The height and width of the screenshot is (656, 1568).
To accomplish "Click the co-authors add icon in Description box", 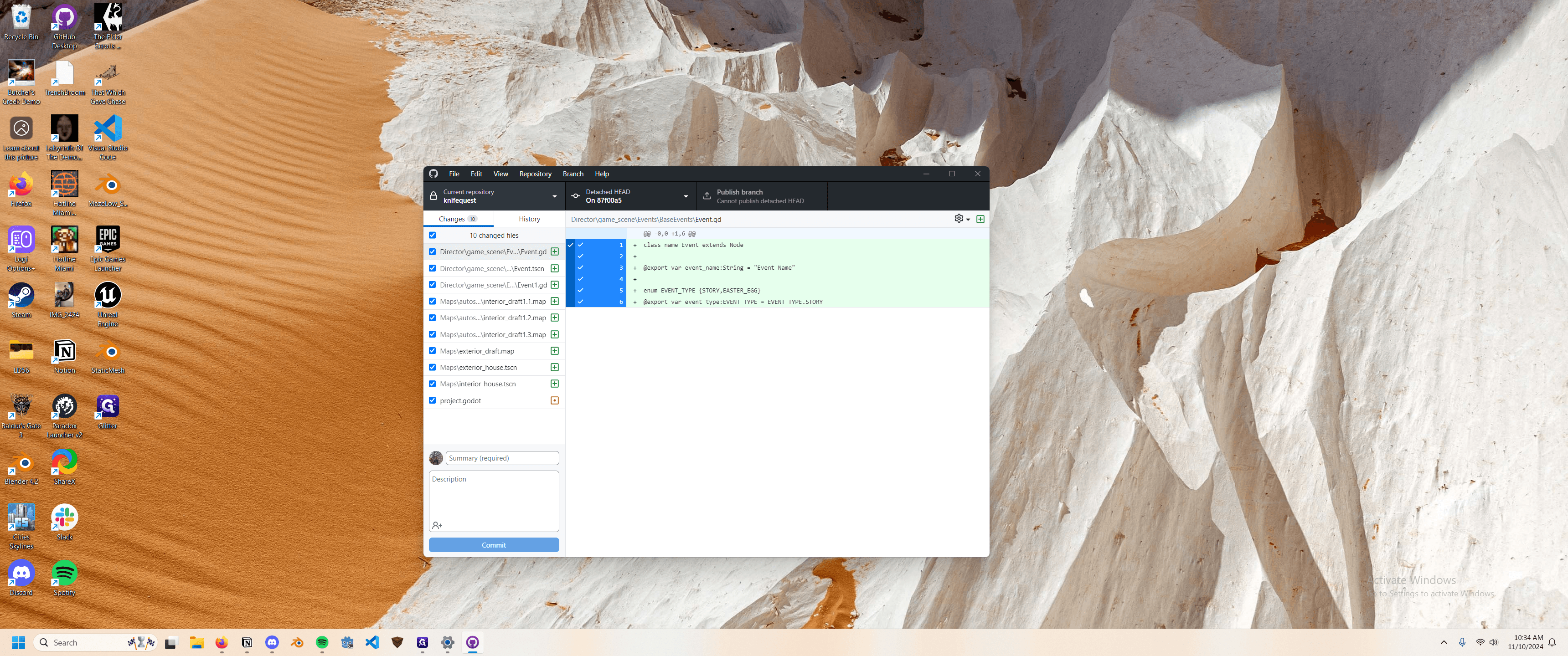I will pos(437,525).
